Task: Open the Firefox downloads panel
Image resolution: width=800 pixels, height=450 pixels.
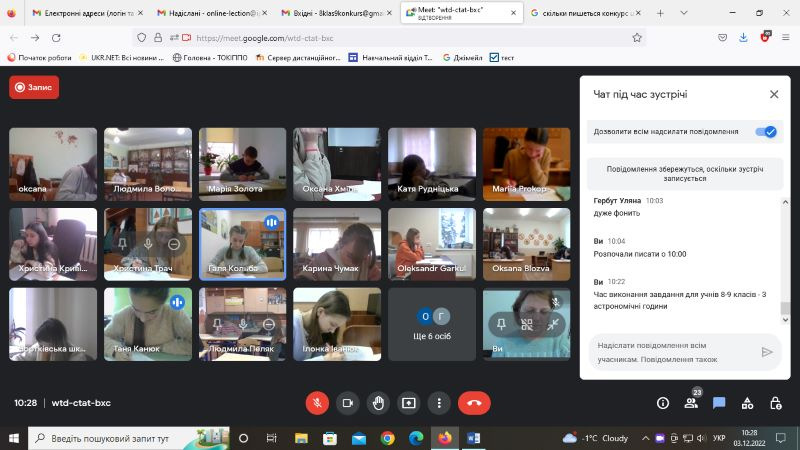Action: point(743,37)
